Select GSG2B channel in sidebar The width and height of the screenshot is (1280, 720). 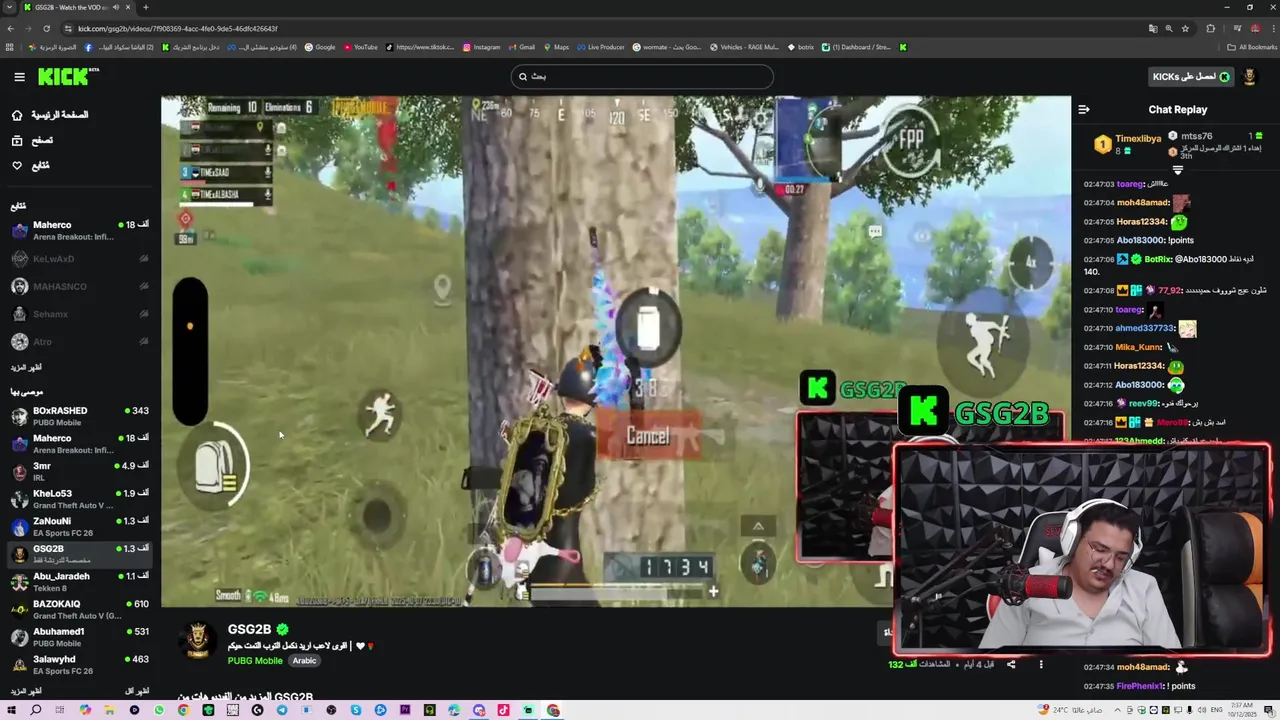point(80,554)
